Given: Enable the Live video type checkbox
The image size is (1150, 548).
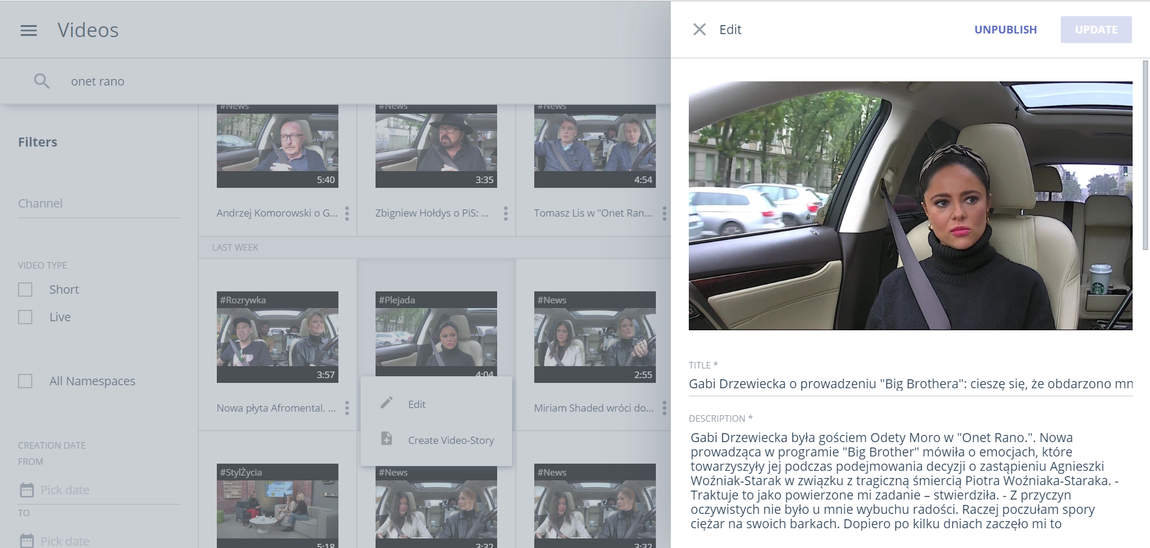Looking at the screenshot, I should click(x=25, y=317).
